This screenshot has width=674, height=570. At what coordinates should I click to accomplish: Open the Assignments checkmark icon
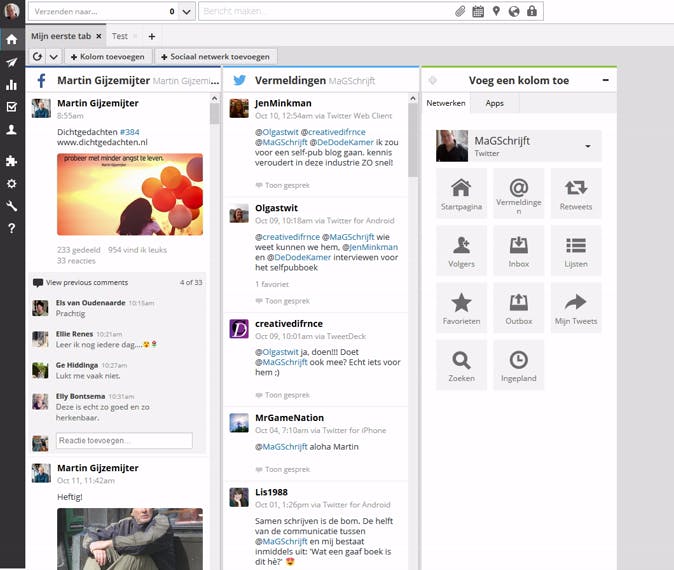pyautogui.click(x=12, y=107)
